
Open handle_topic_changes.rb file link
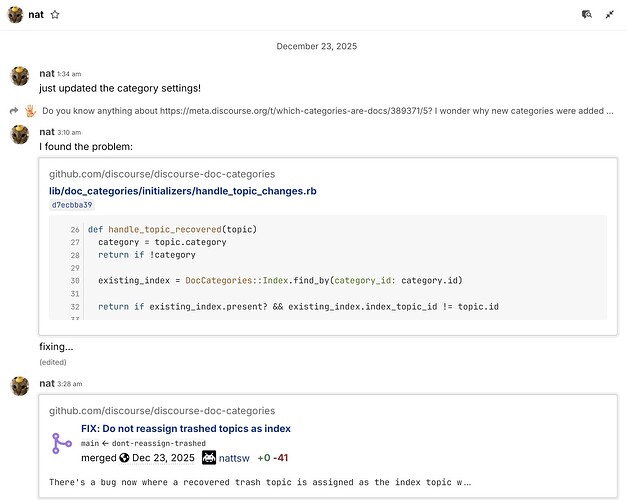coord(183,191)
